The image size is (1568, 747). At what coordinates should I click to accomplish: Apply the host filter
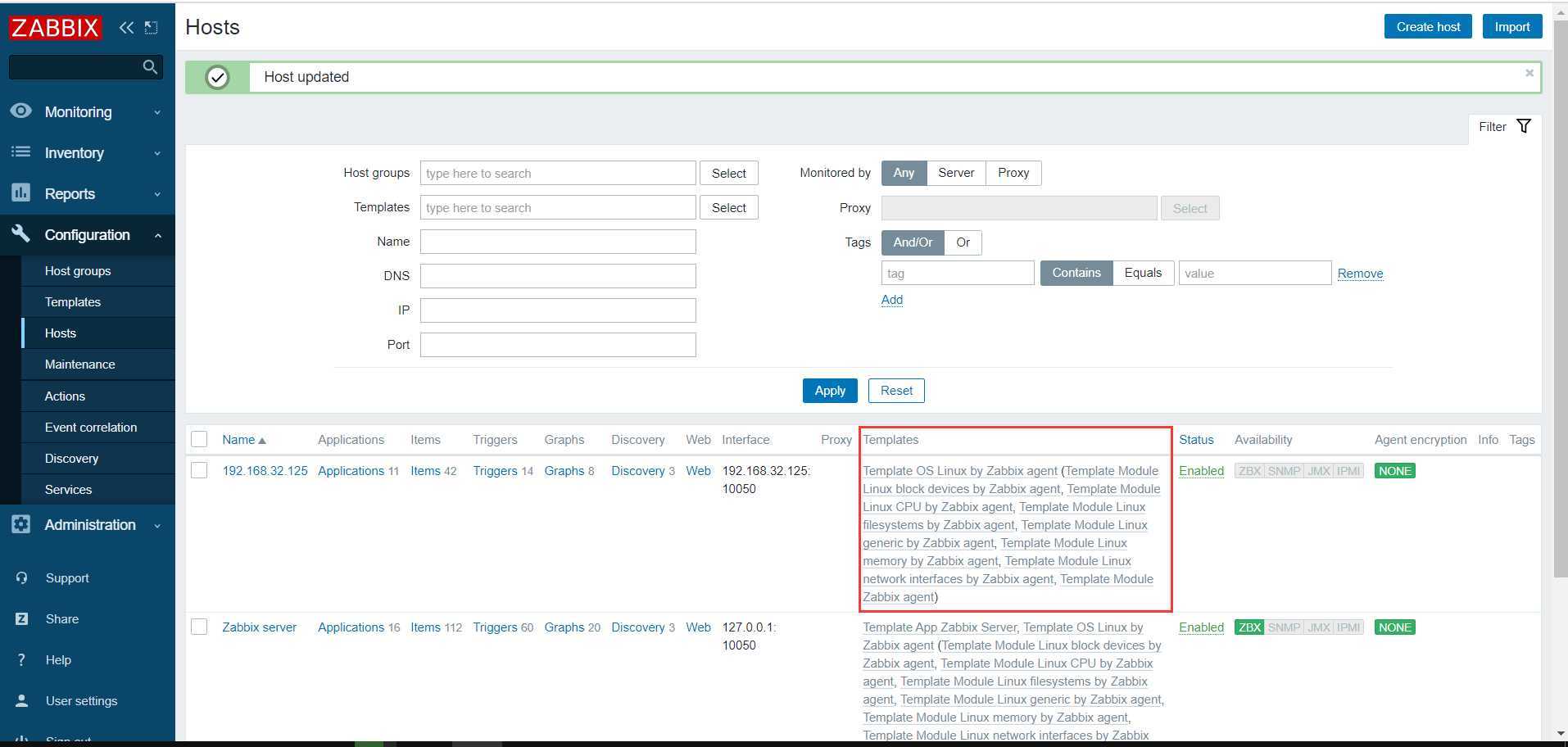pyautogui.click(x=830, y=391)
